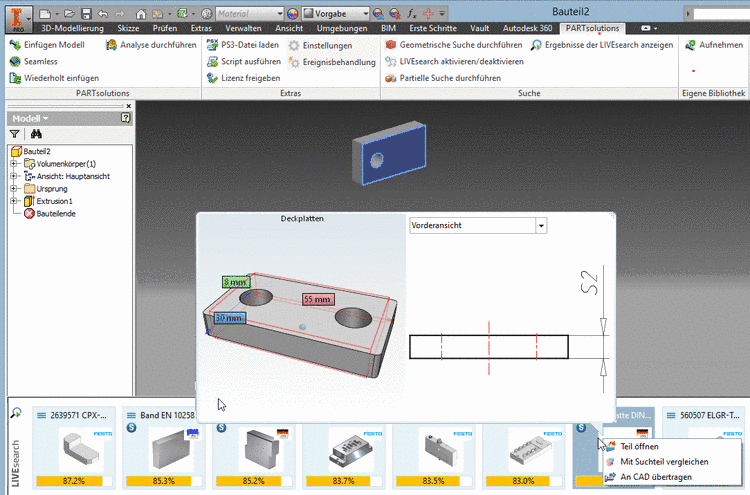Click Analyse durchführen
The height and width of the screenshot is (495, 750).
[x=151, y=45]
